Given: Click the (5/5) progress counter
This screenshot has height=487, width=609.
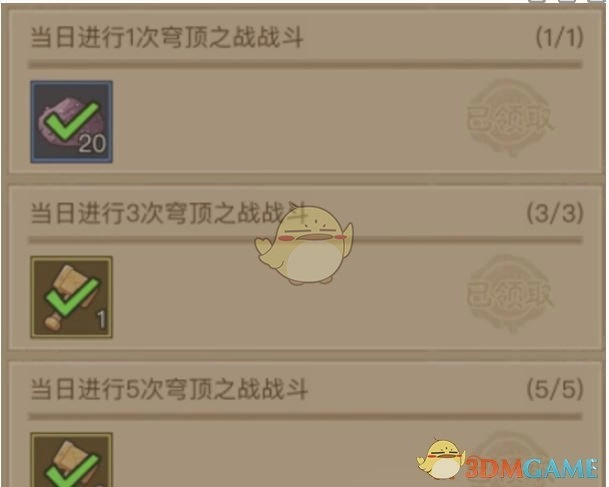Looking at the screenshot, I should tap(555, 389).
